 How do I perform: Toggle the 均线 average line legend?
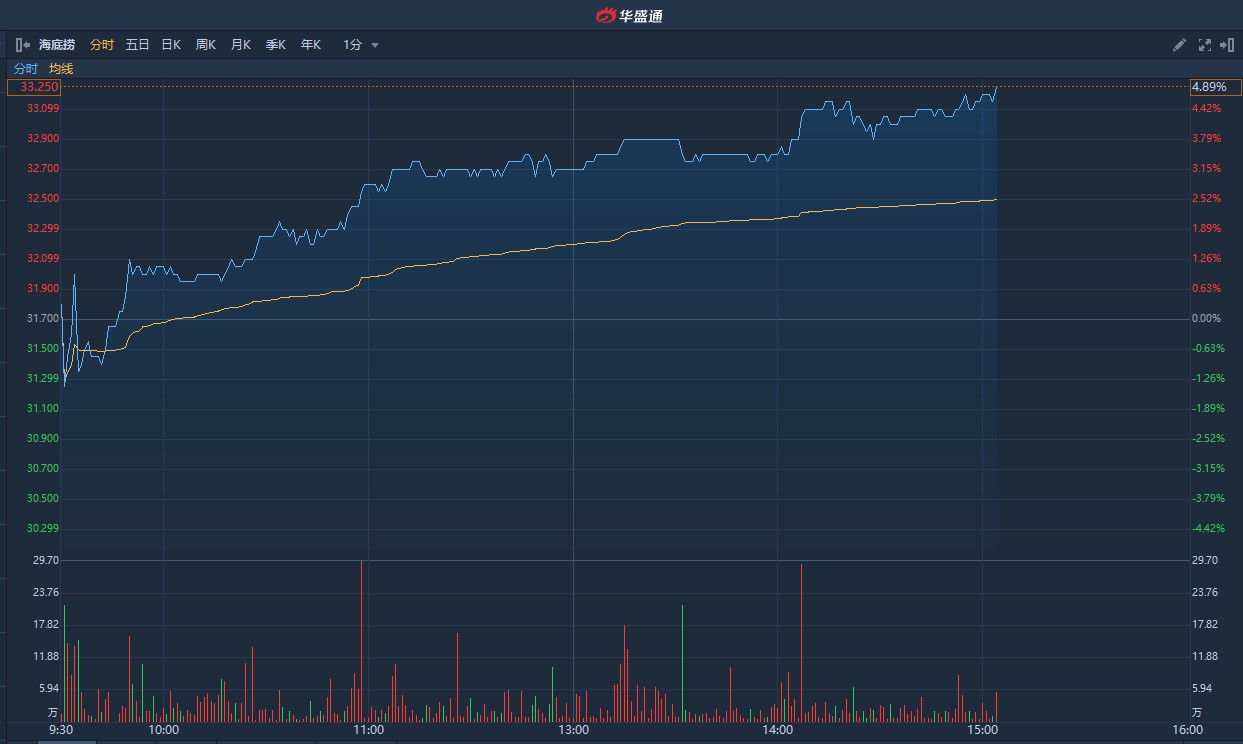pos(61,69)
